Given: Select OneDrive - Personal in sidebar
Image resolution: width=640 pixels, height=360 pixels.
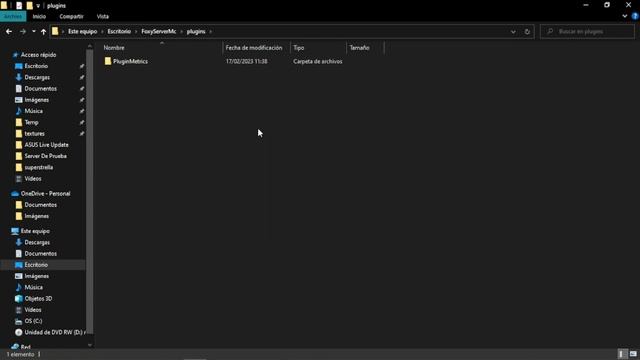Looking at the screenshot, I should [x=45, y=193].
